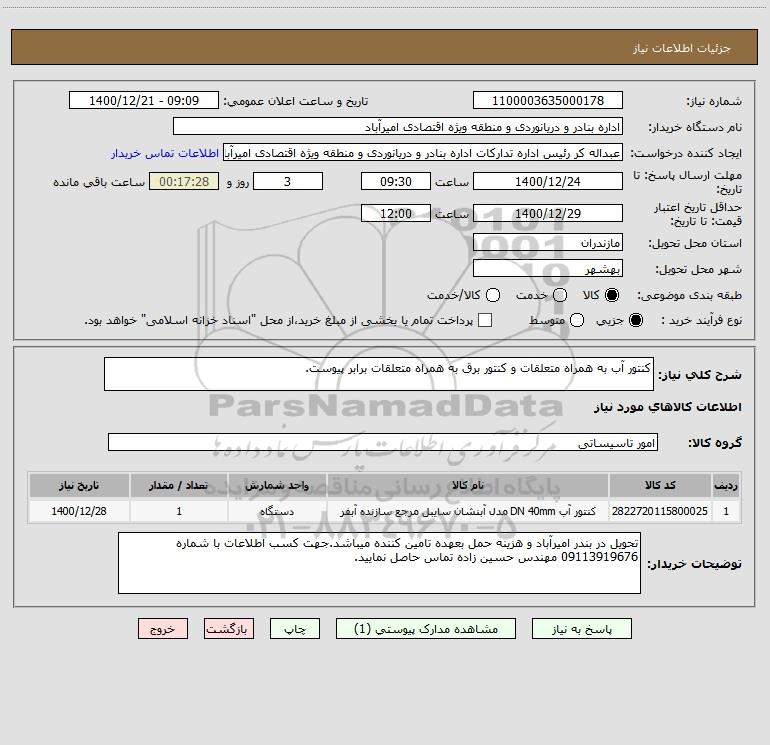The height and width of the screenshot is (745, 770).
Task: Click the row number cell 1
Action: point(726,511)
